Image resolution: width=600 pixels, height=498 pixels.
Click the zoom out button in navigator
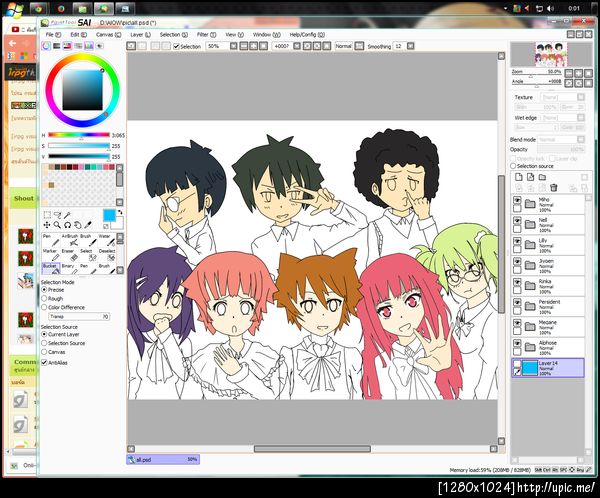(569, 73)
